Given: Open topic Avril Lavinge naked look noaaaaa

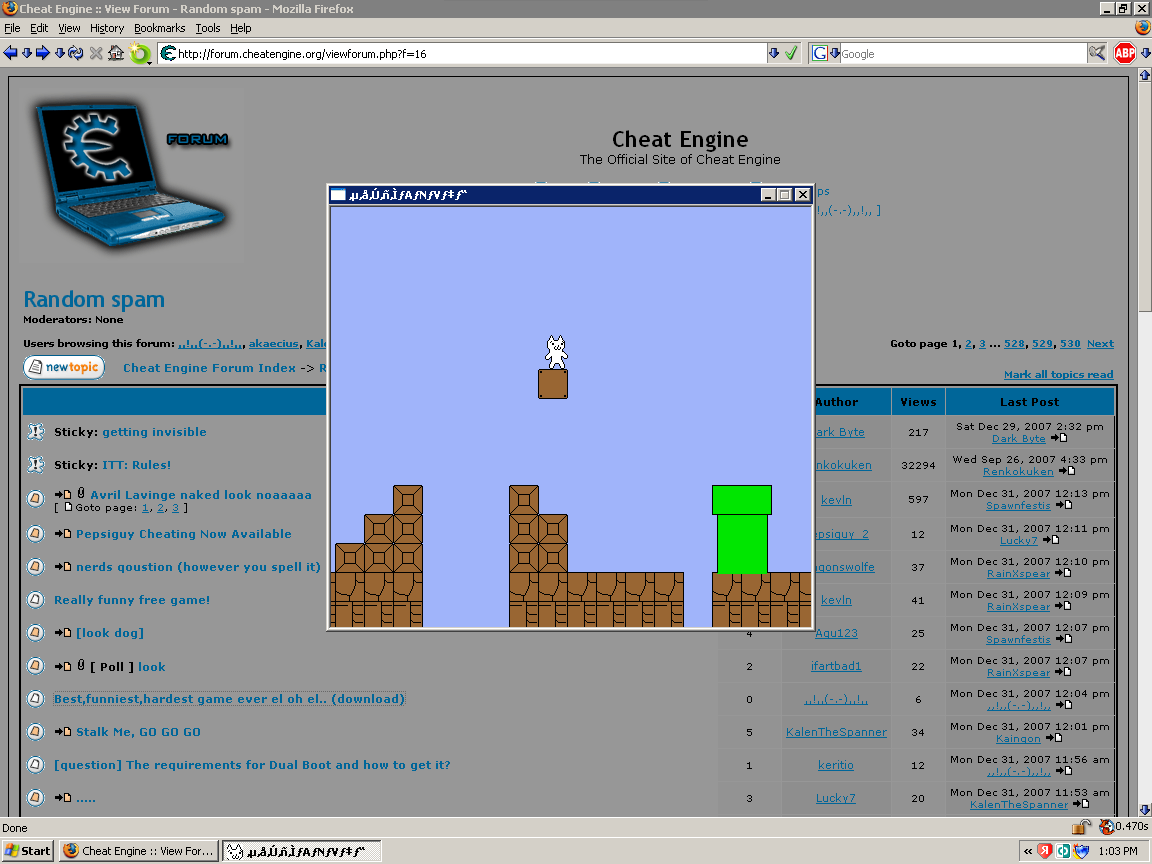Looking at the screenshot, I should [x=201, y=494].
